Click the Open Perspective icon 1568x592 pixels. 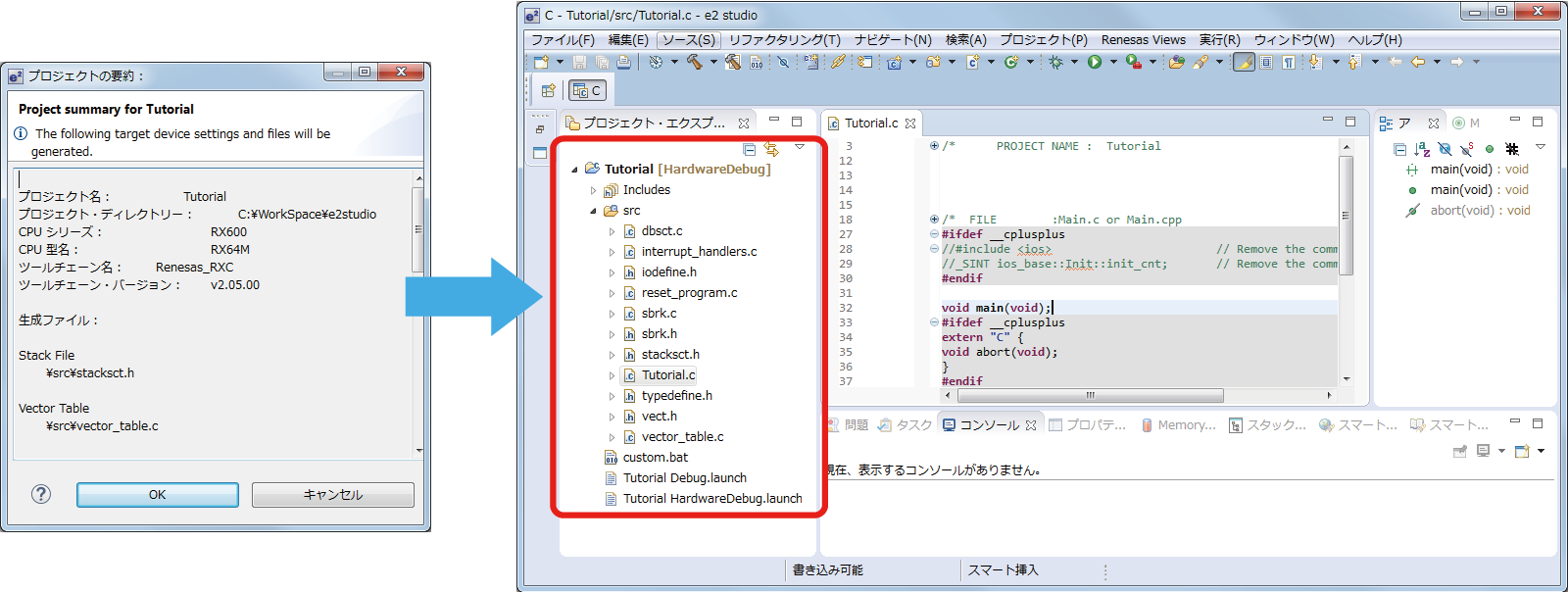coord(548,90)
